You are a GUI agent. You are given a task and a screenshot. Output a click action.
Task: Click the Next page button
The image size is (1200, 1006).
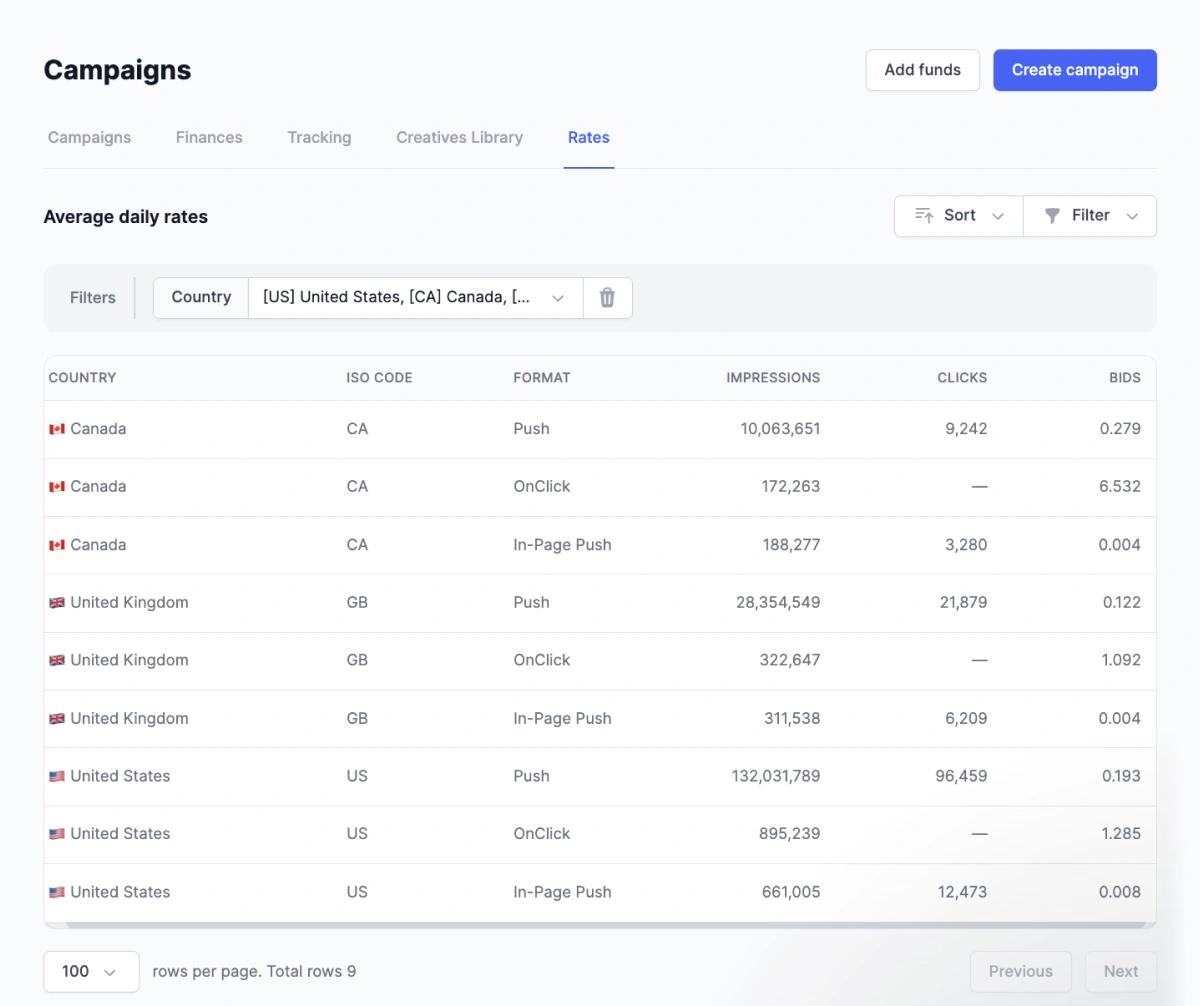[x=1120, y=971]
